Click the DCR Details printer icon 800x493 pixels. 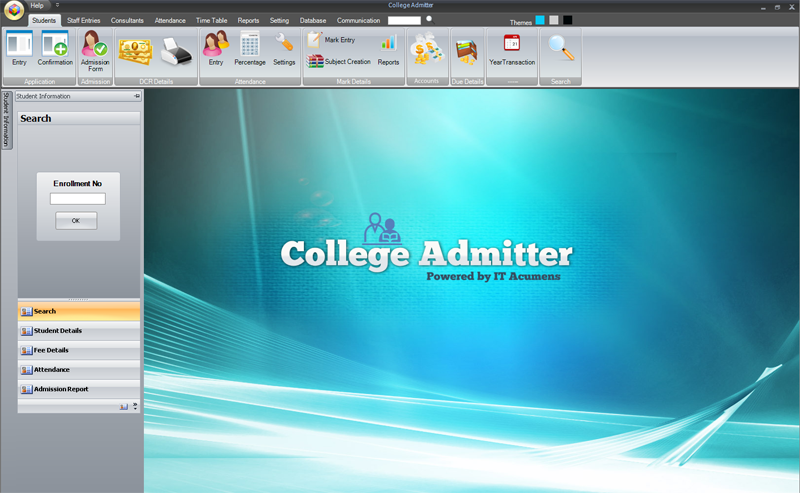click(177, 52)
